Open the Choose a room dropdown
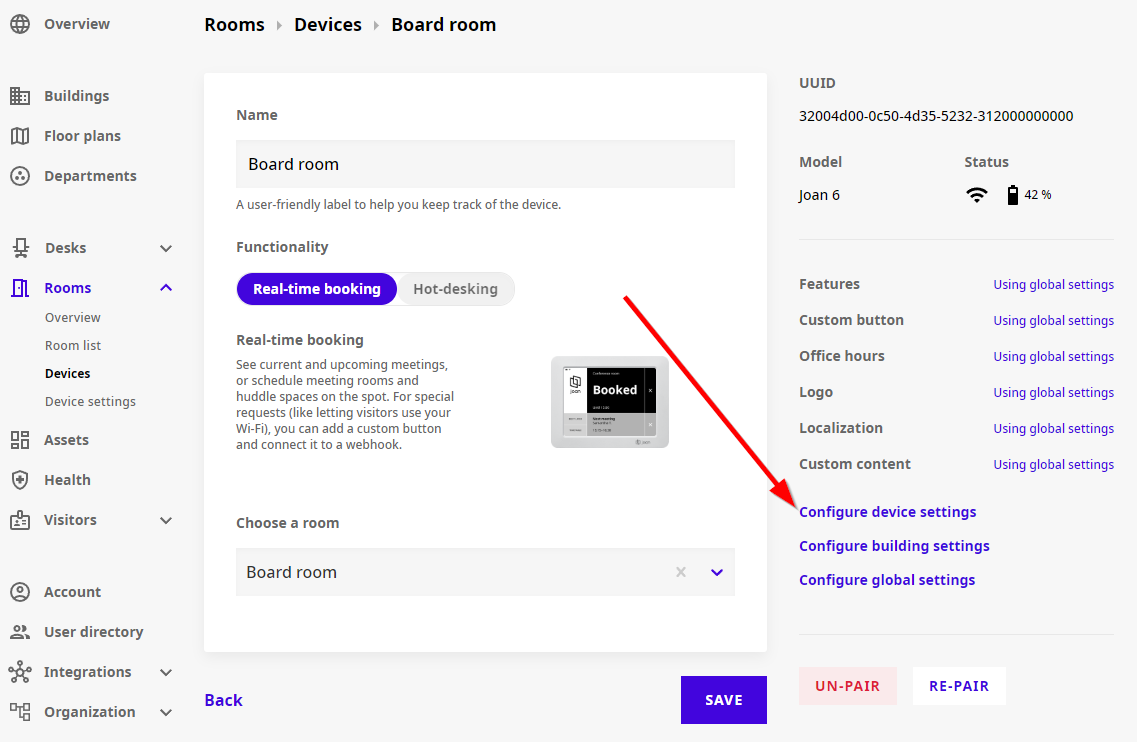Screen dimensions: 1137x742 pos(715,572)
